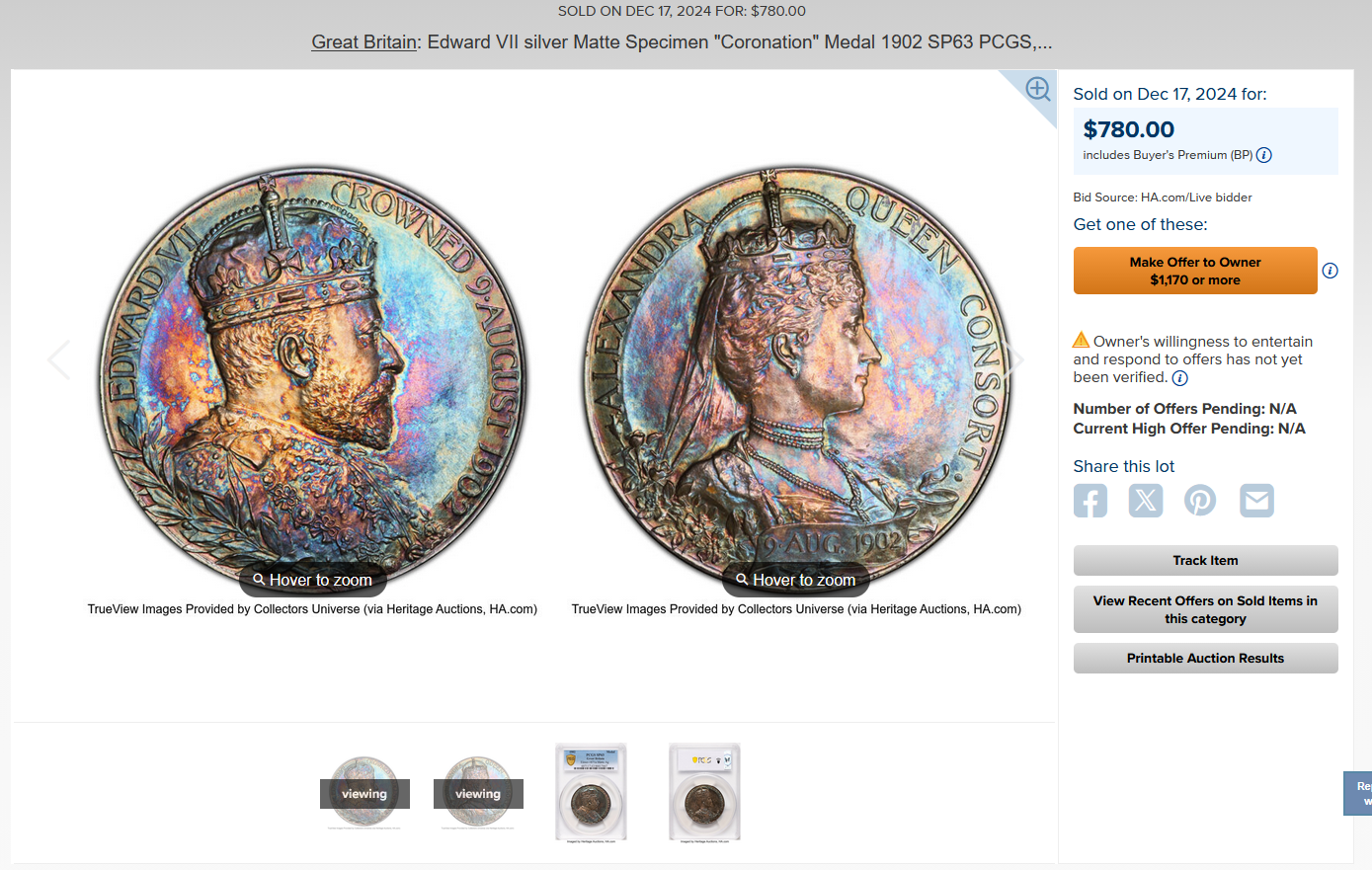Open info icon beside Make Offer button

[1331, 271]
